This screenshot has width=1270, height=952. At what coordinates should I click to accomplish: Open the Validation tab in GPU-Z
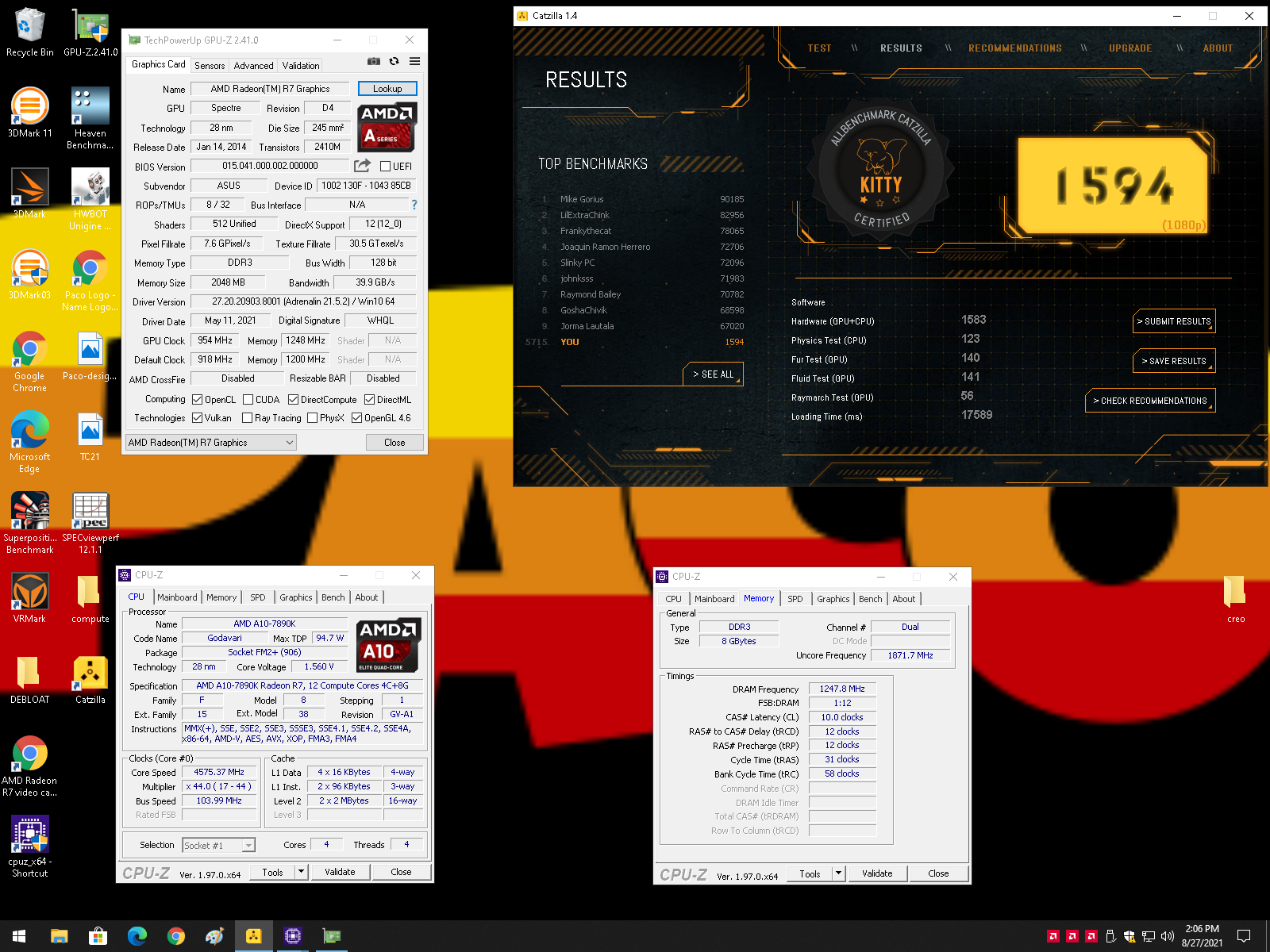[301, 66]
